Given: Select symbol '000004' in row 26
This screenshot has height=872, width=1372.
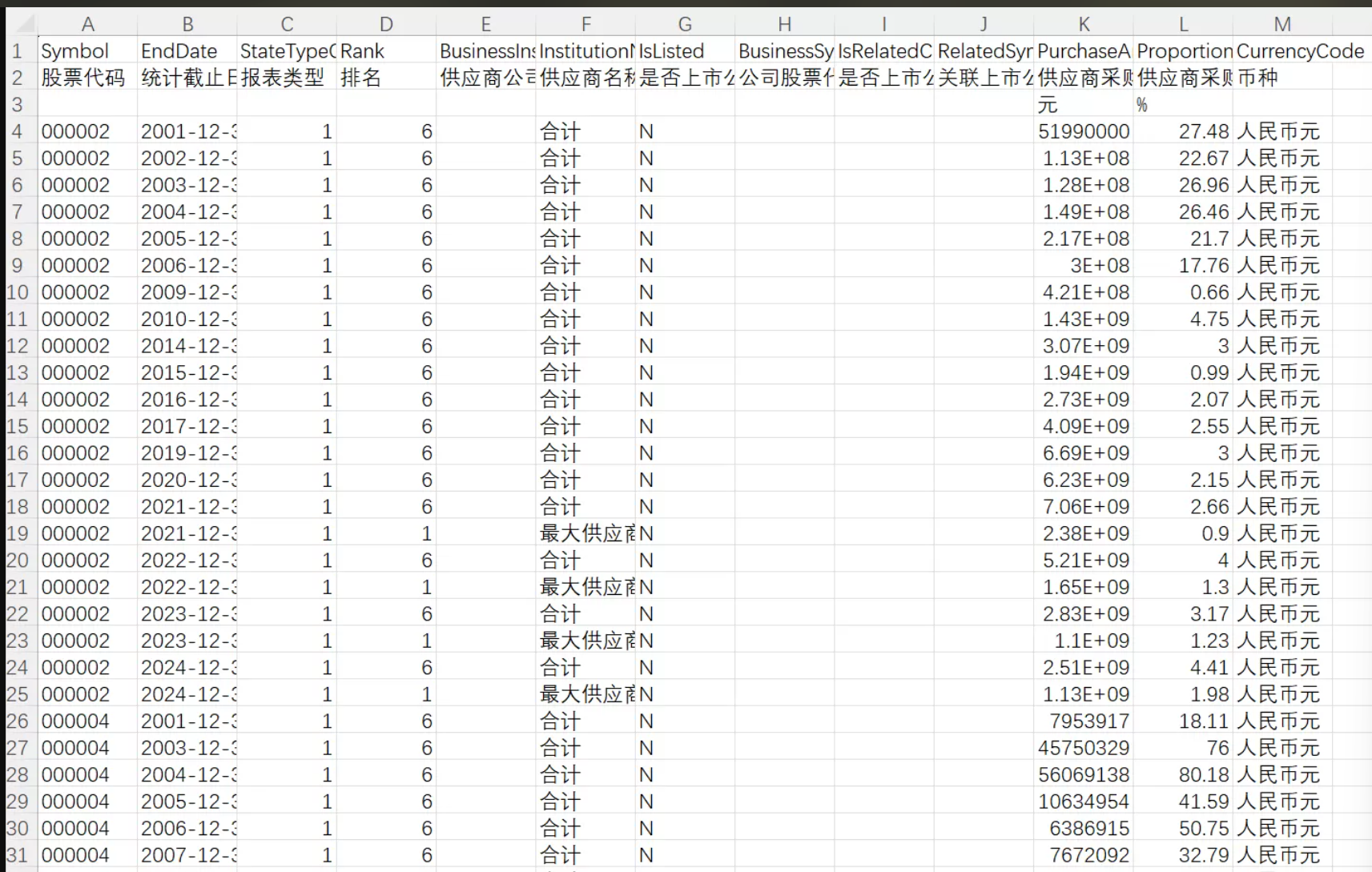Looking at the screenshot, I should click(x=87, y=721).
